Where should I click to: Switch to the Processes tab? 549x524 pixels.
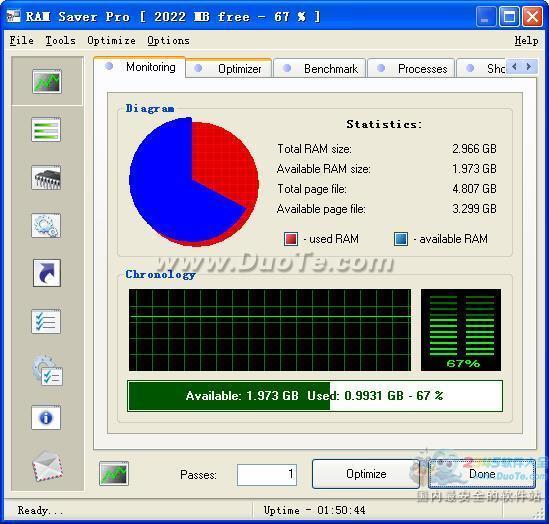click(x=411, y=69)
